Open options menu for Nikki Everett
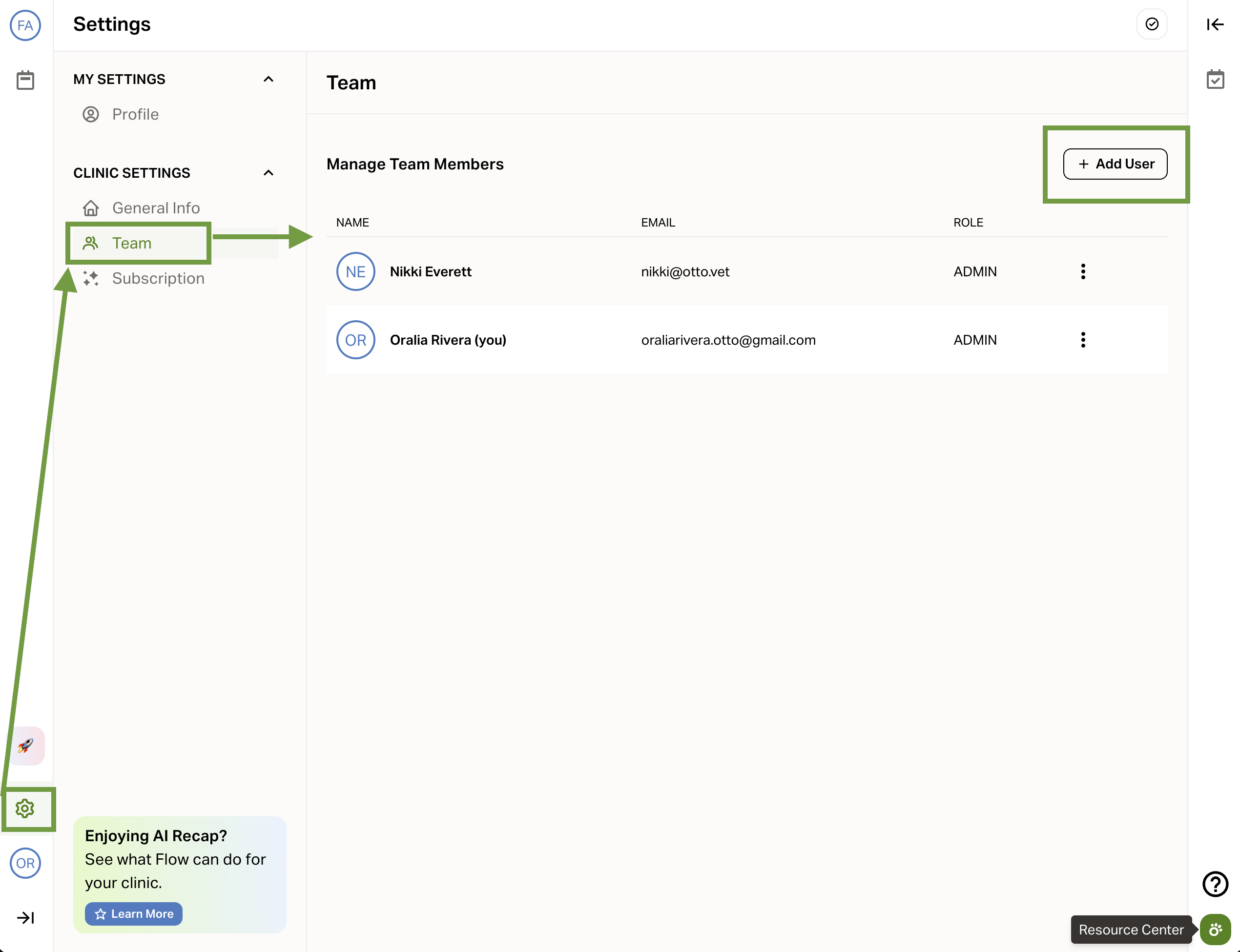The image size is (1240, 952). pyautogui.click(x=1083, y=271)
